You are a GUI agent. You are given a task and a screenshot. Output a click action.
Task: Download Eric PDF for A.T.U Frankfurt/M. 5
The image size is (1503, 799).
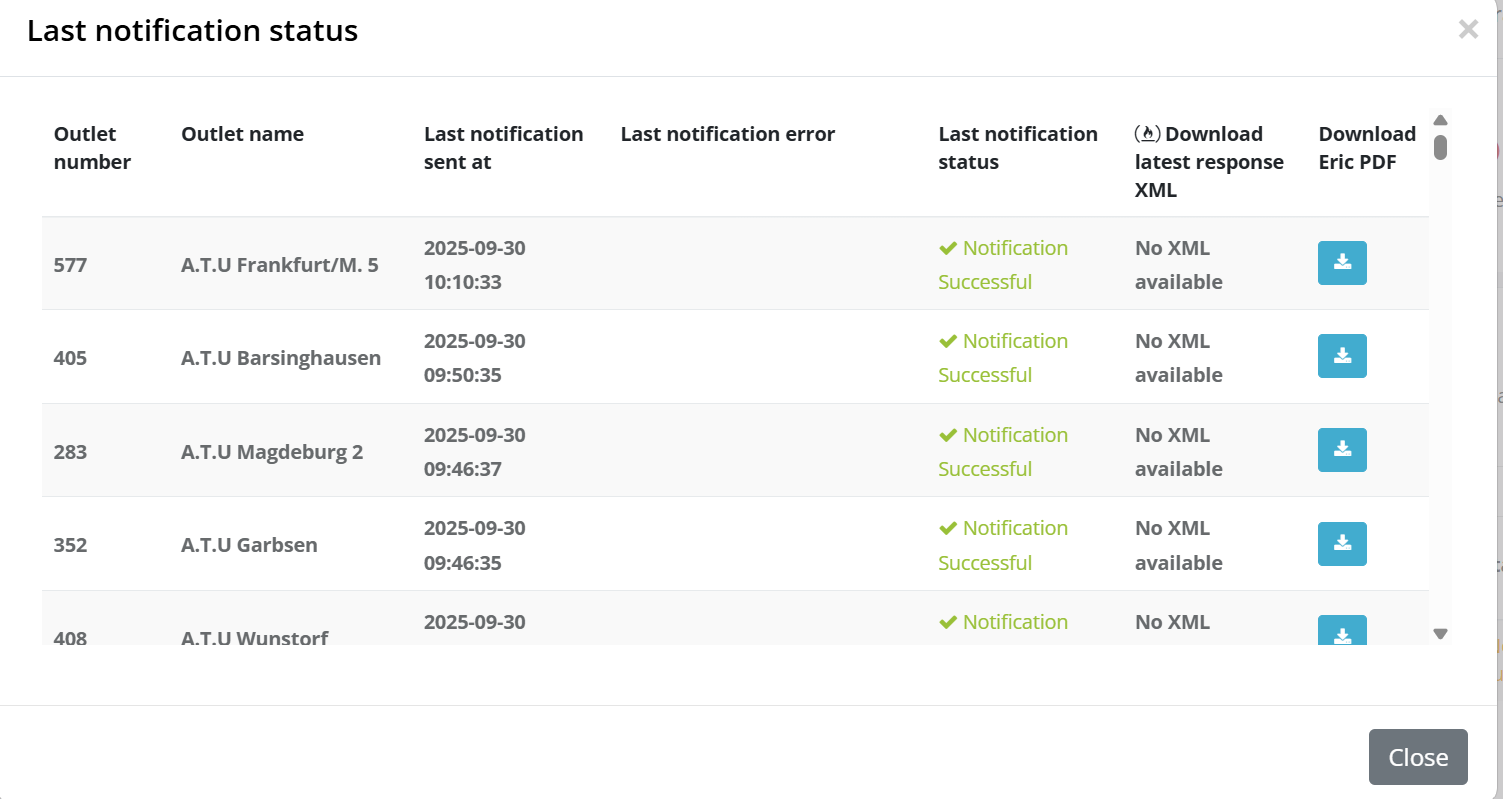pos(1342,263)
